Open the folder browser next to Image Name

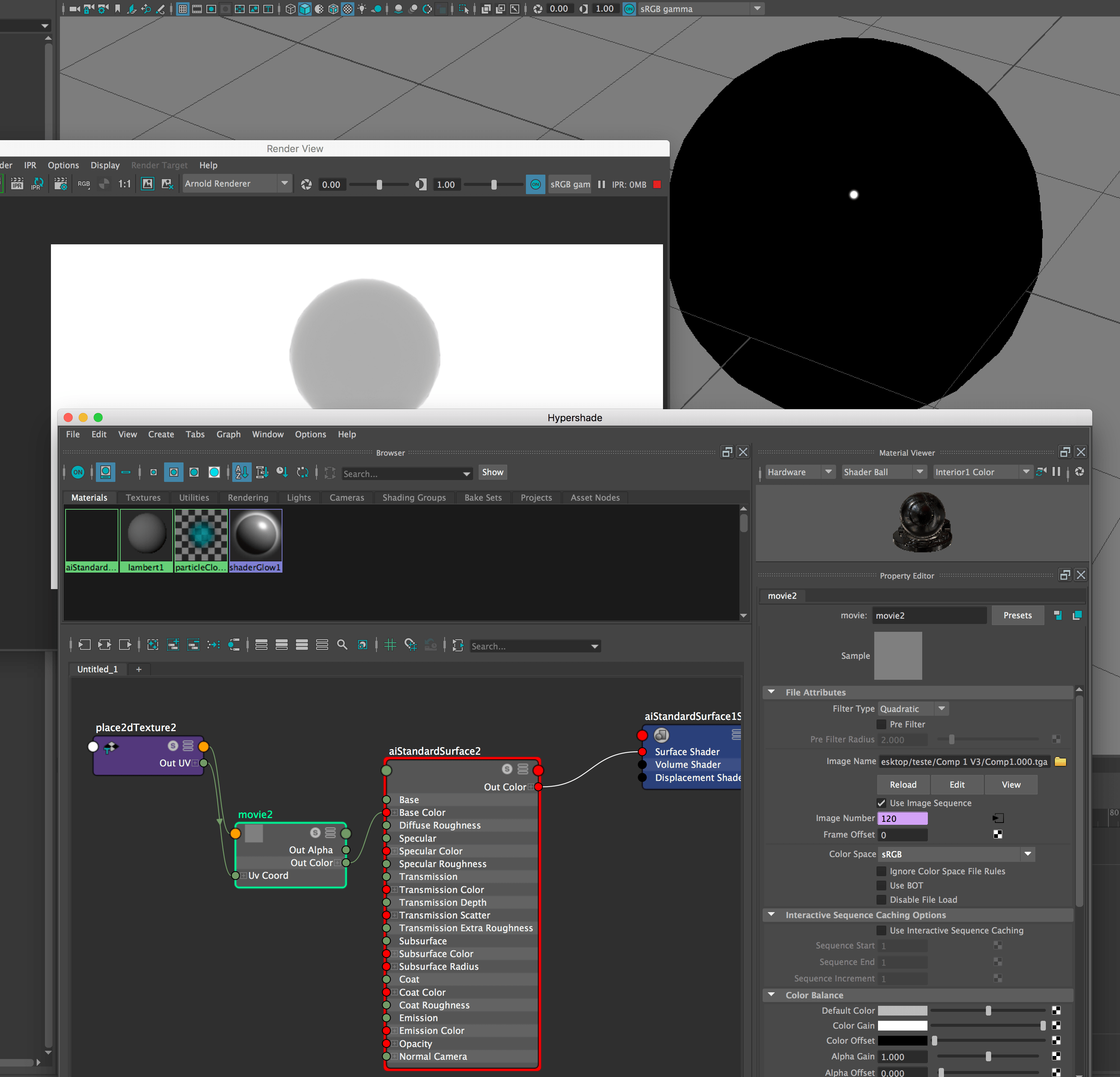(x=1061, y=761)
